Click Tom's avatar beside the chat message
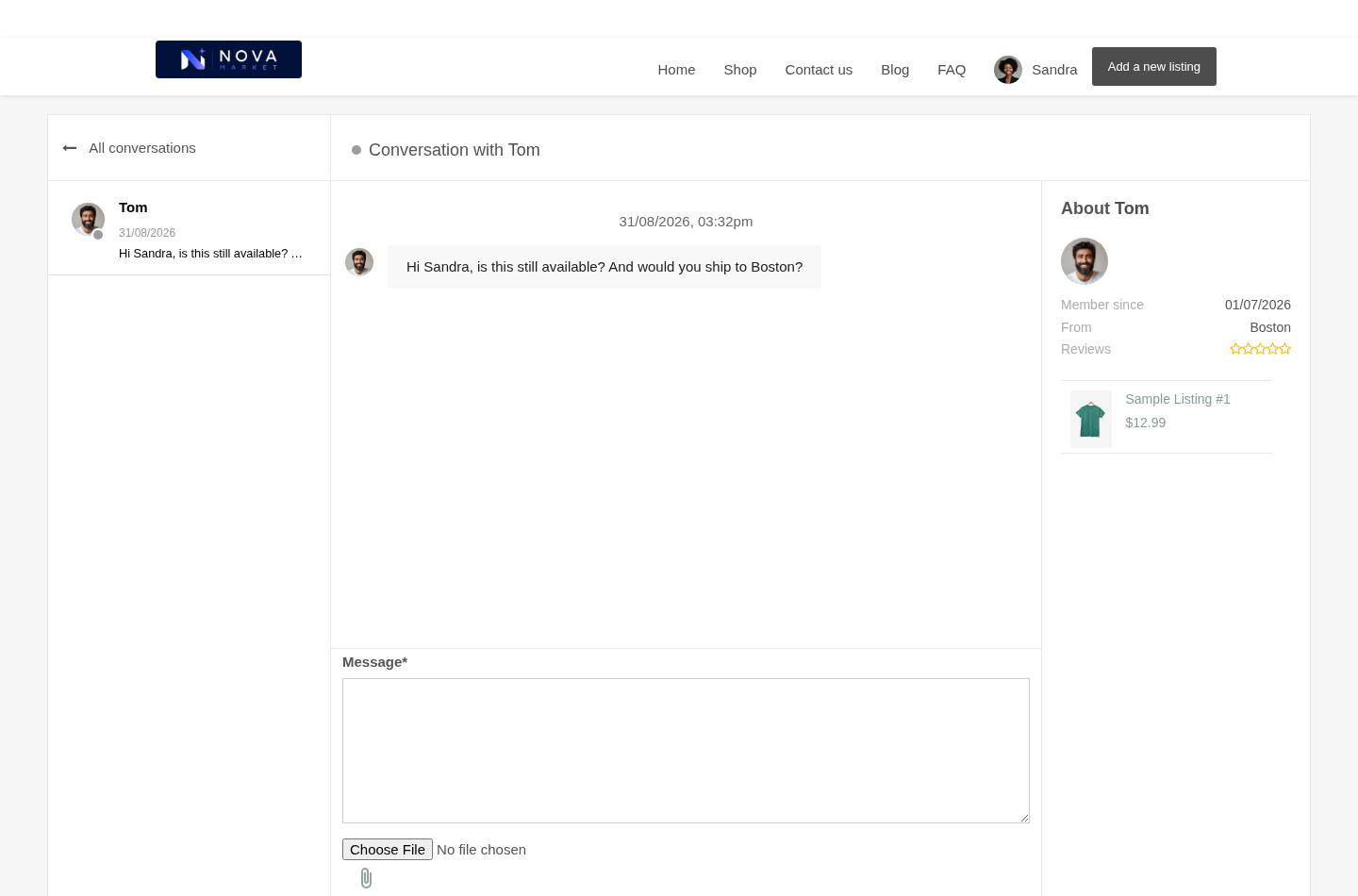Screen dimensions: 1358x896 [359, 262]
